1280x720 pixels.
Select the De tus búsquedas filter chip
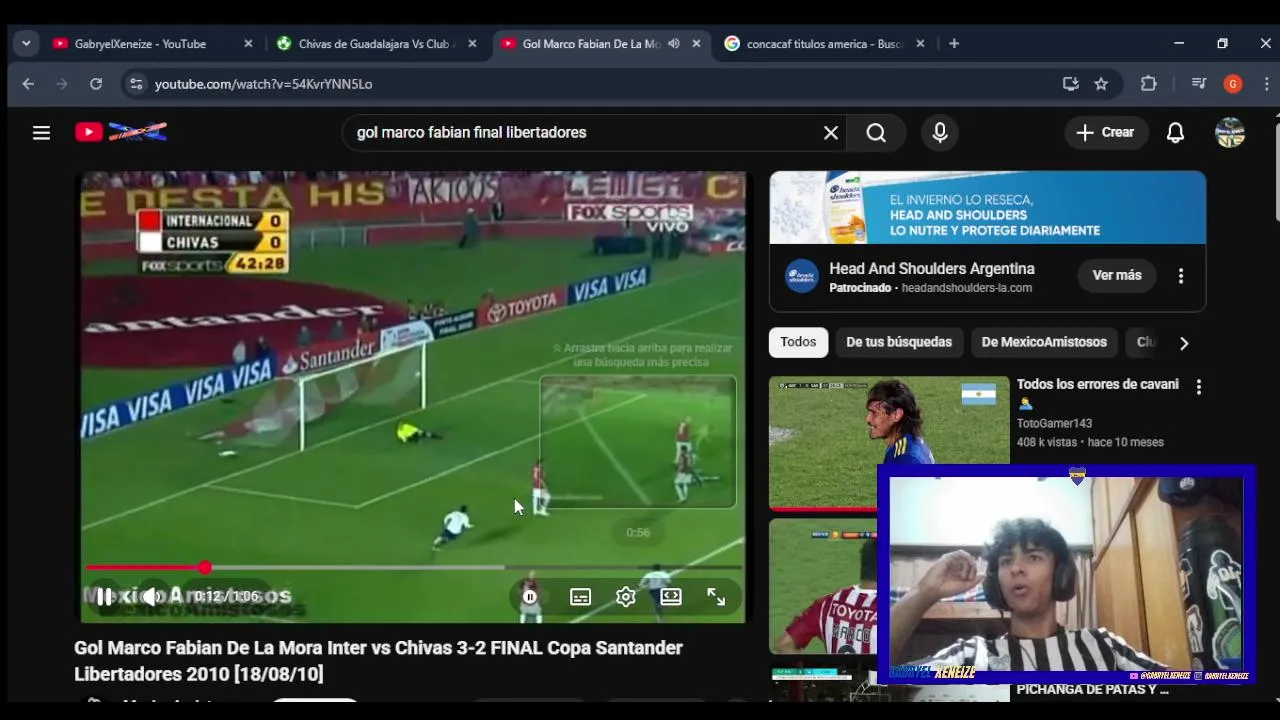click(x=899, y=342)
